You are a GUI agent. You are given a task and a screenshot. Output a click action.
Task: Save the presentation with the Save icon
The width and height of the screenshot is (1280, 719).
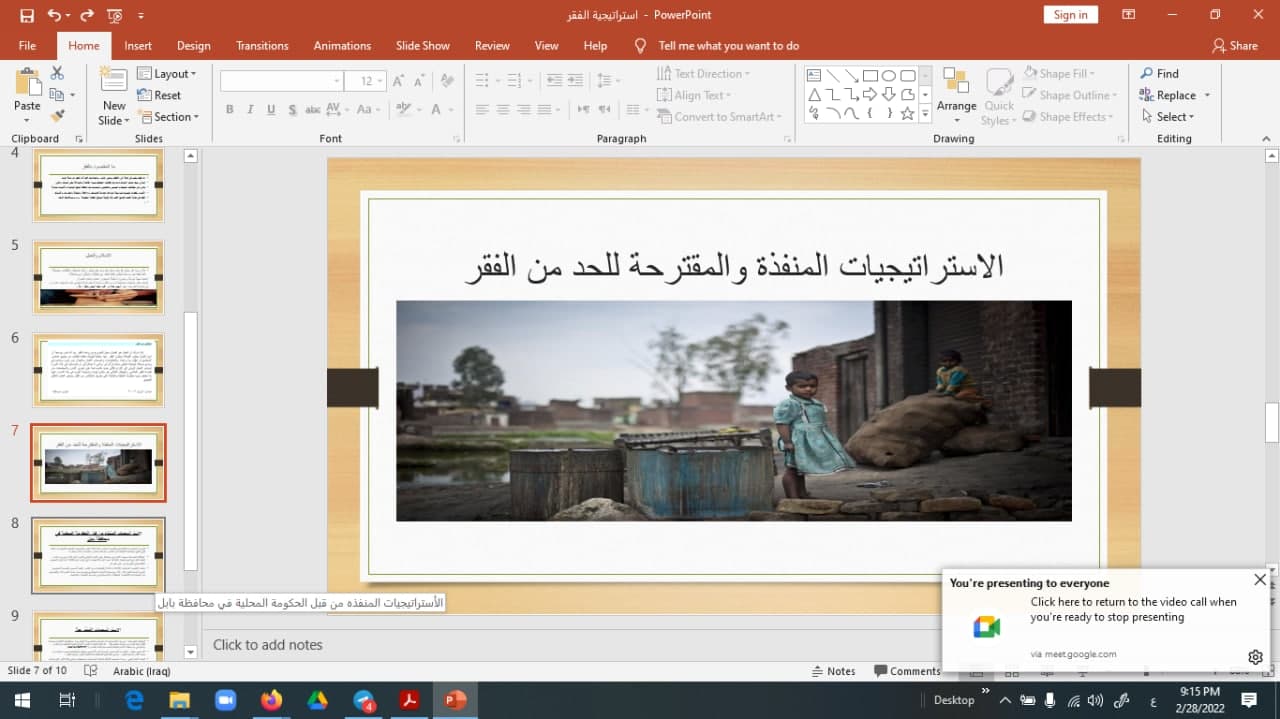27,15
